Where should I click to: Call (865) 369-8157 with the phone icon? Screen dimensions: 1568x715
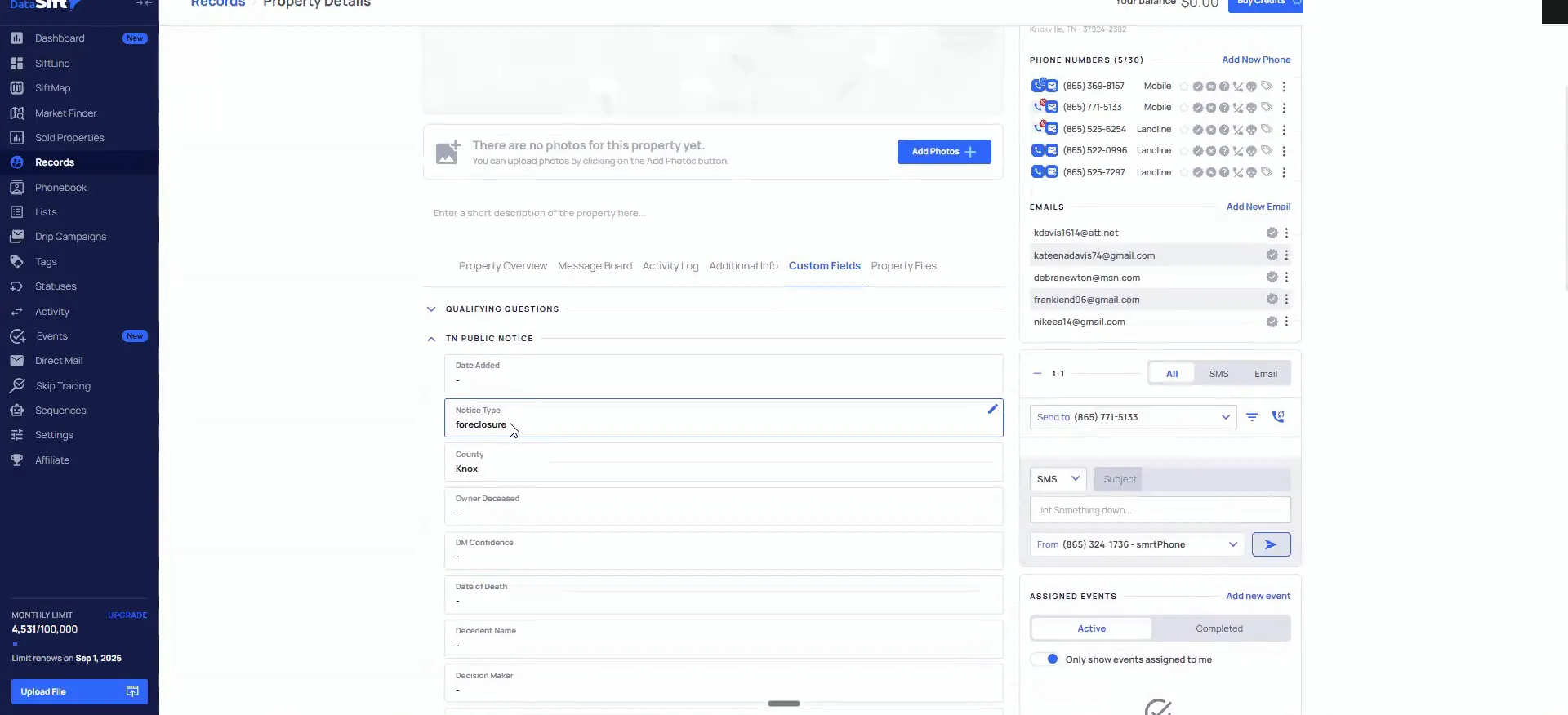(x=1038, y=86)
